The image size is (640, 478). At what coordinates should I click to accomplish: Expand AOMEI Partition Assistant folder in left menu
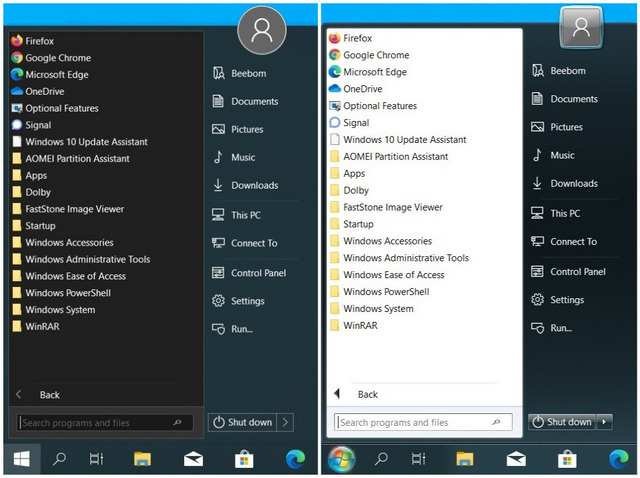click(71, 158)
